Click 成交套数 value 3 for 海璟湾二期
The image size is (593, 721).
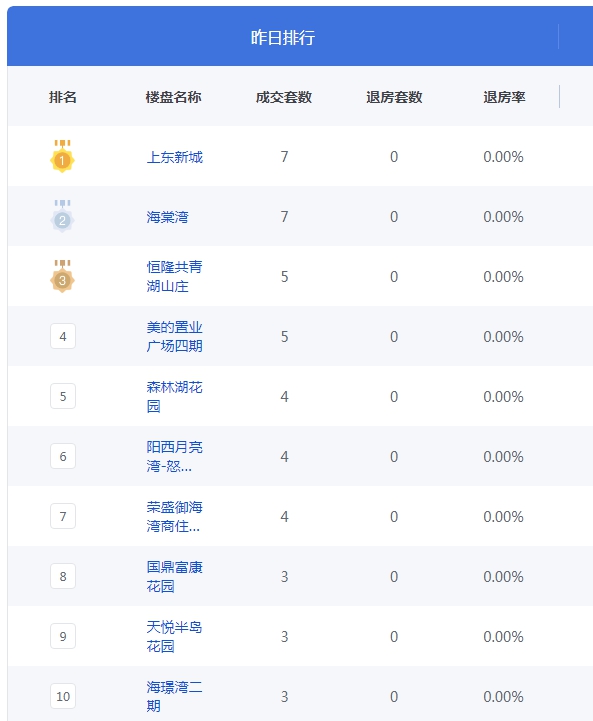pos(285,697)
